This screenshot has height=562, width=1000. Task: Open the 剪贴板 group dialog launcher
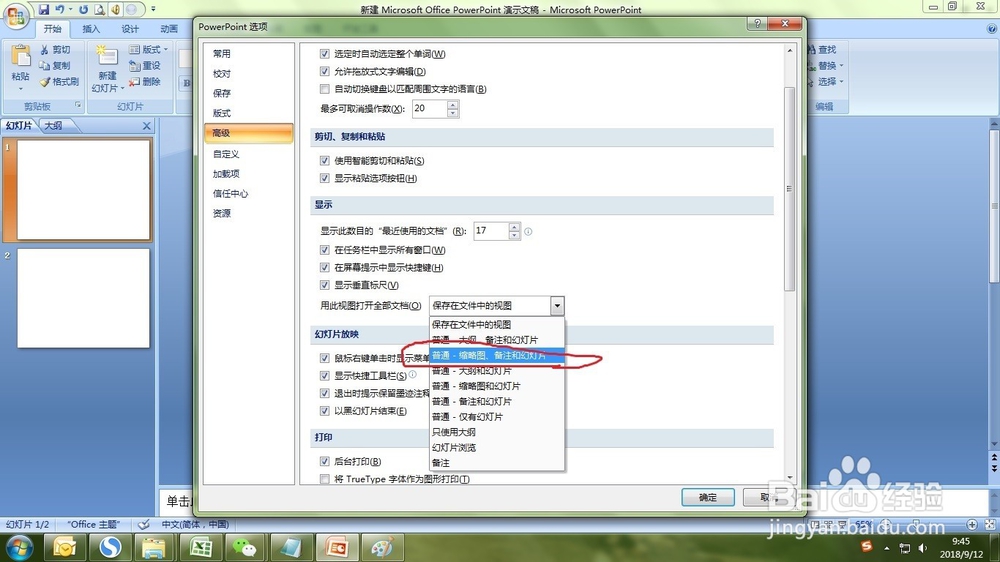pyautogui.click(x=78, y=105)
